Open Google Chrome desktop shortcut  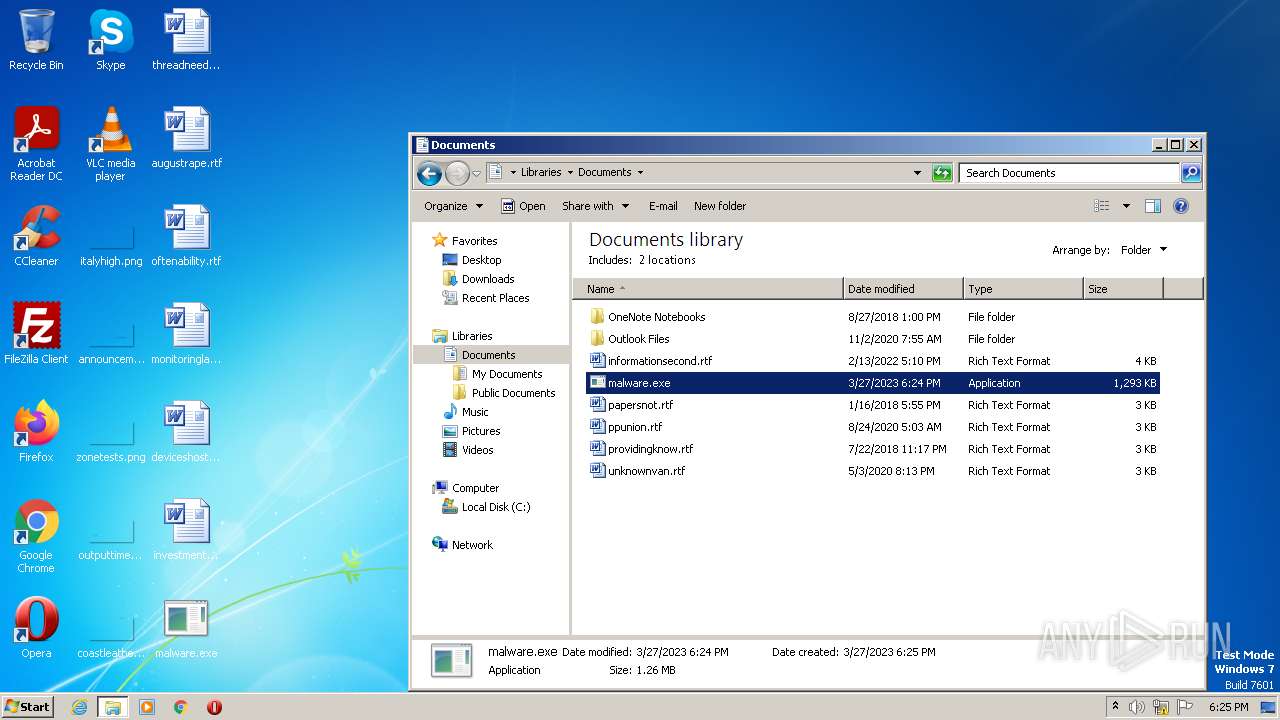pyautogui.click(x=36, y=536)
